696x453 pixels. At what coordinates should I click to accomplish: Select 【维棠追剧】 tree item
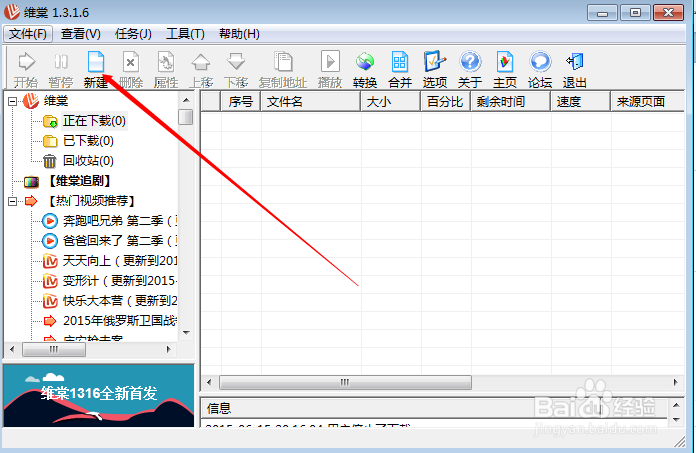[x=79, y=181]
